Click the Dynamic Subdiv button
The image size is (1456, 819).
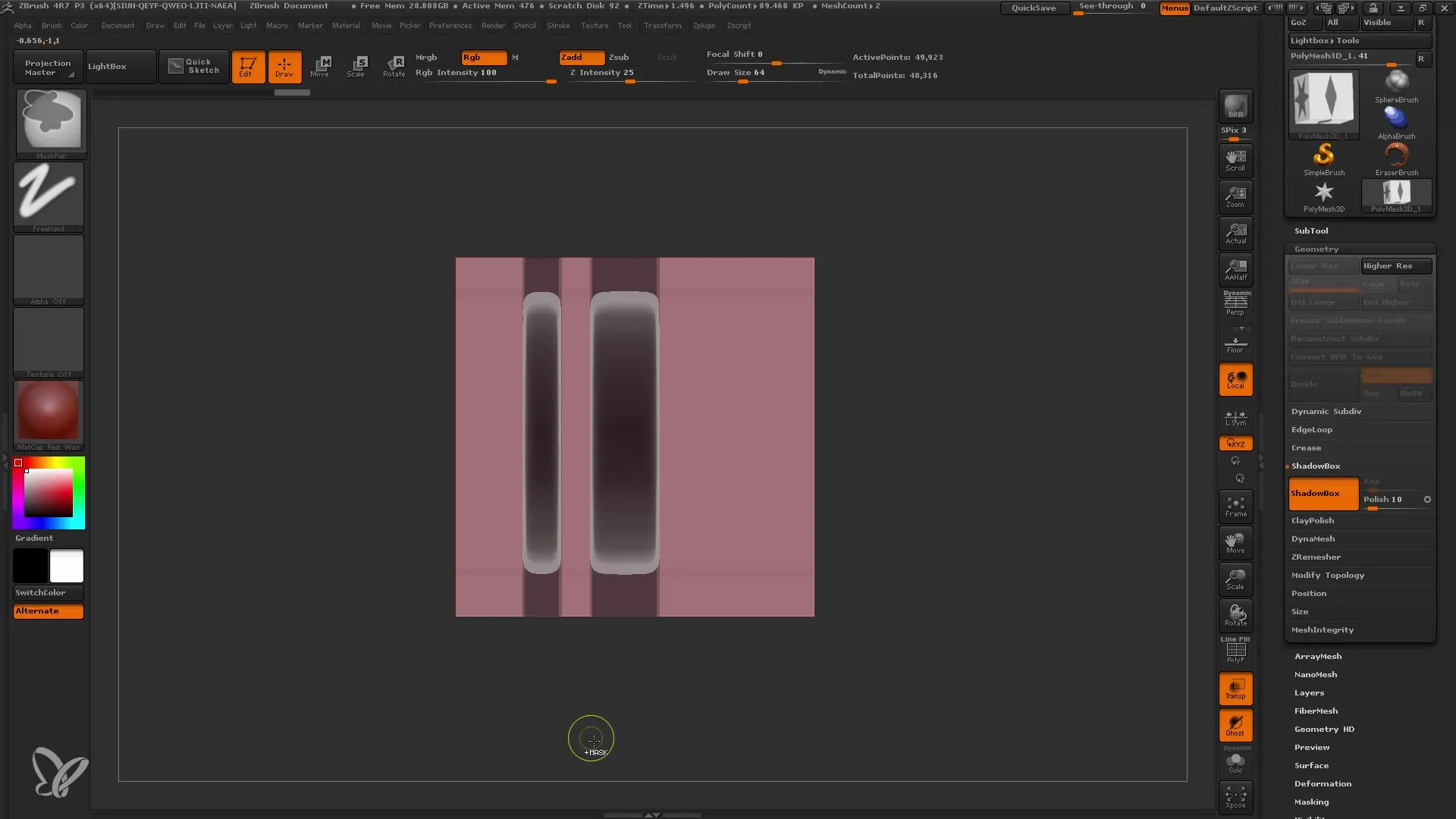click(x=1328, y=411)
